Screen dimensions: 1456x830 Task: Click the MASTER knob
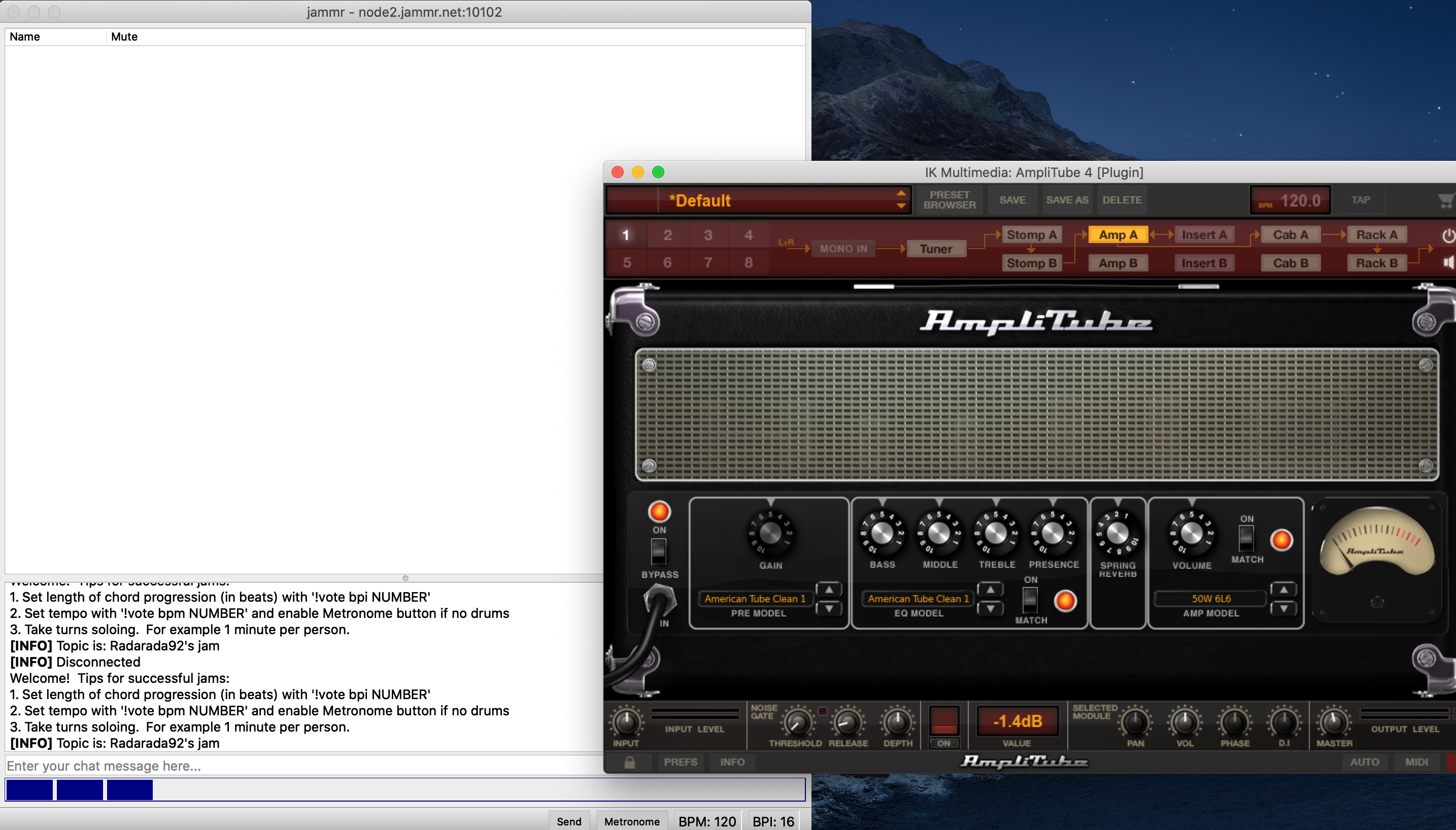click(x=1333, y=722)
